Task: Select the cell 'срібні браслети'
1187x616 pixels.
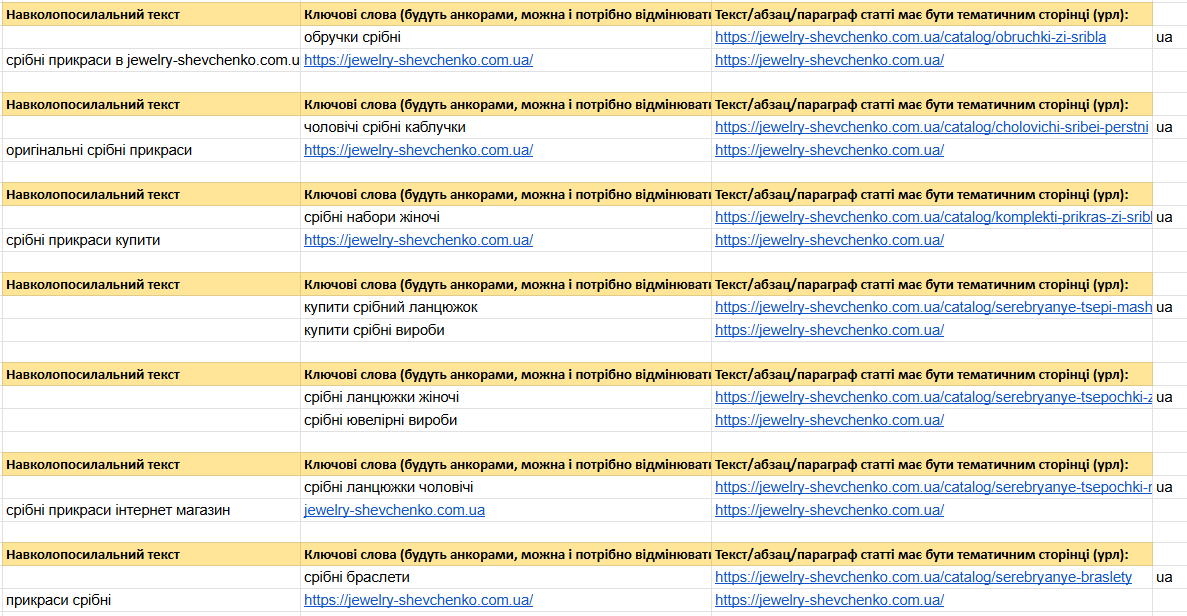Action: coord(506,577)
